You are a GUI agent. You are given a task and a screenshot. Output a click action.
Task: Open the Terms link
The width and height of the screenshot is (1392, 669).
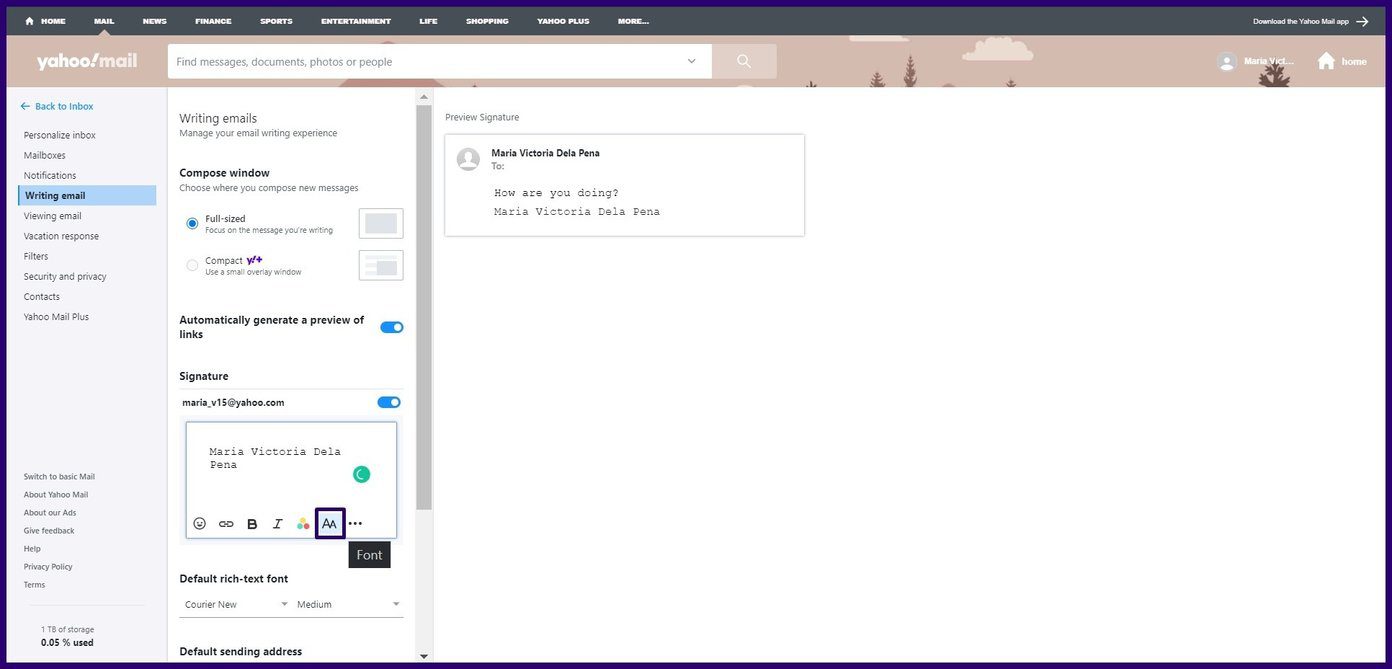click(34, 585)
